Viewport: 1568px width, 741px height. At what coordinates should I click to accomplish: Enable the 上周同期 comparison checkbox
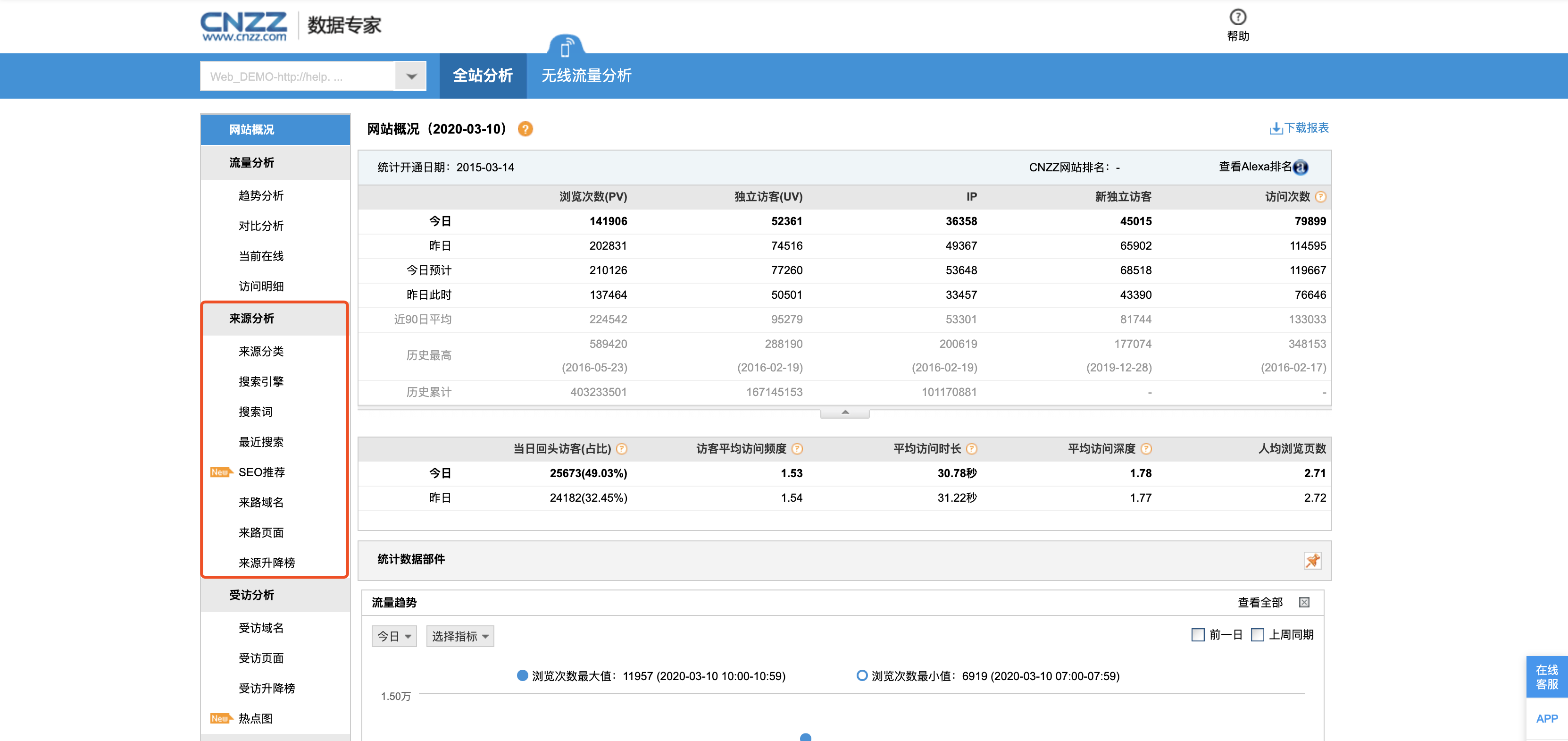pos(1257,635)
